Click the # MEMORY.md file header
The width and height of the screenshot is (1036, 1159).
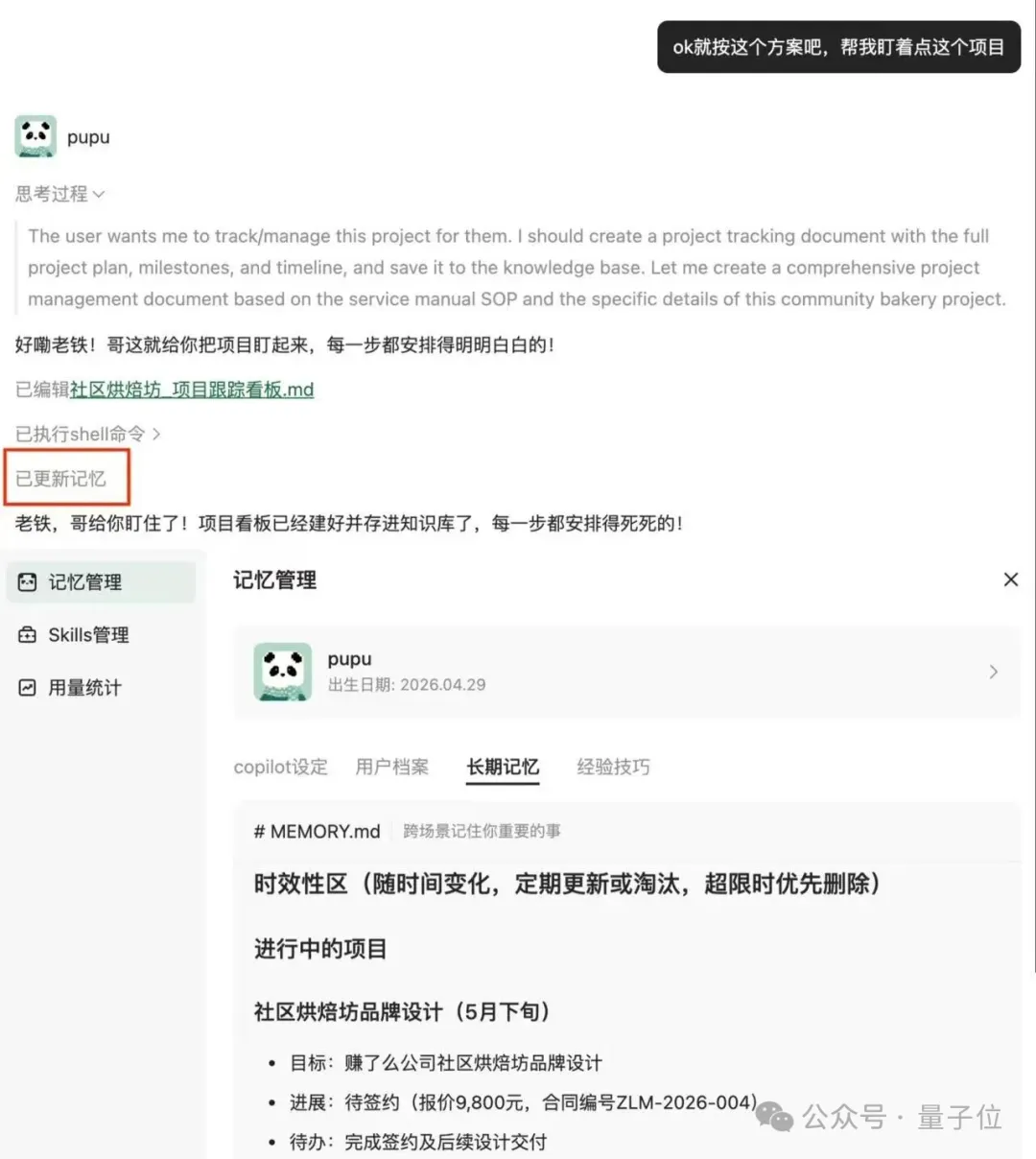click(x=317, y=831)
